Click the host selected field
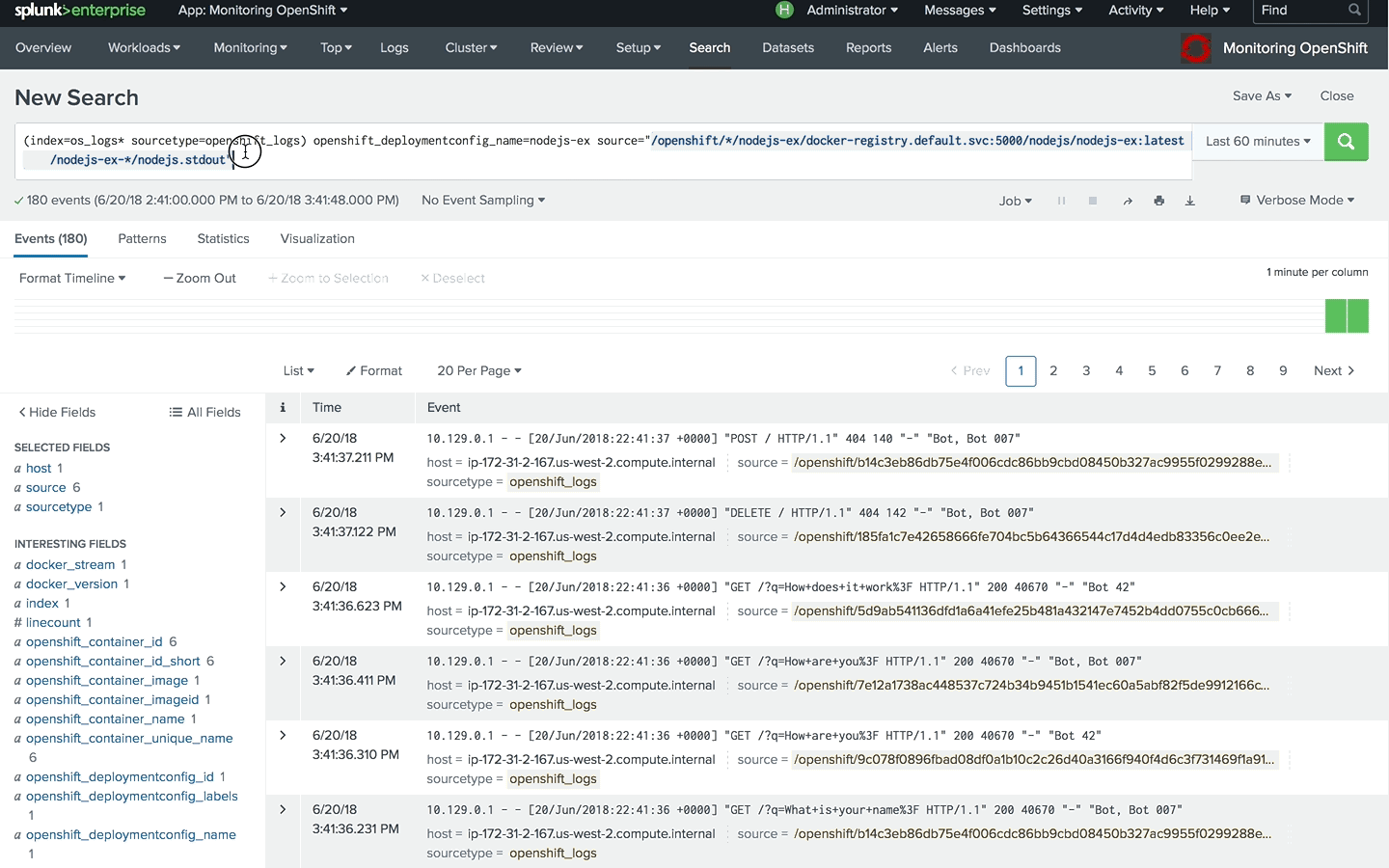The width and height of the screenshot is (1389, 868). (39, 468)
